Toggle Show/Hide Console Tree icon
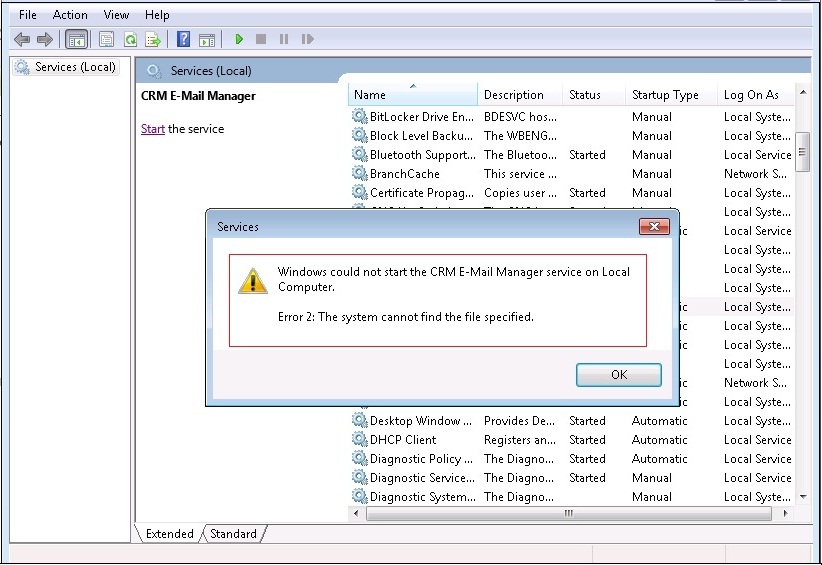 [x=77, y=39]
